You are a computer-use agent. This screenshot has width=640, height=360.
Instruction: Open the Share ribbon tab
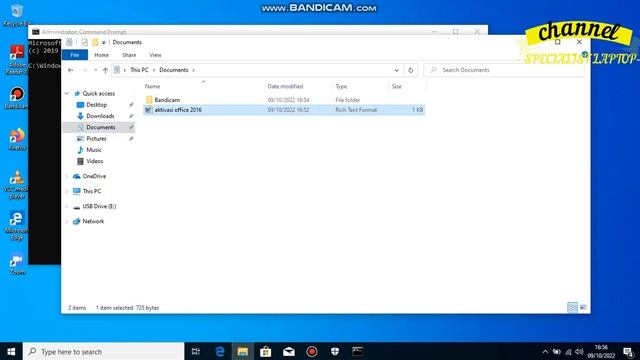click(x=129, y=55)
